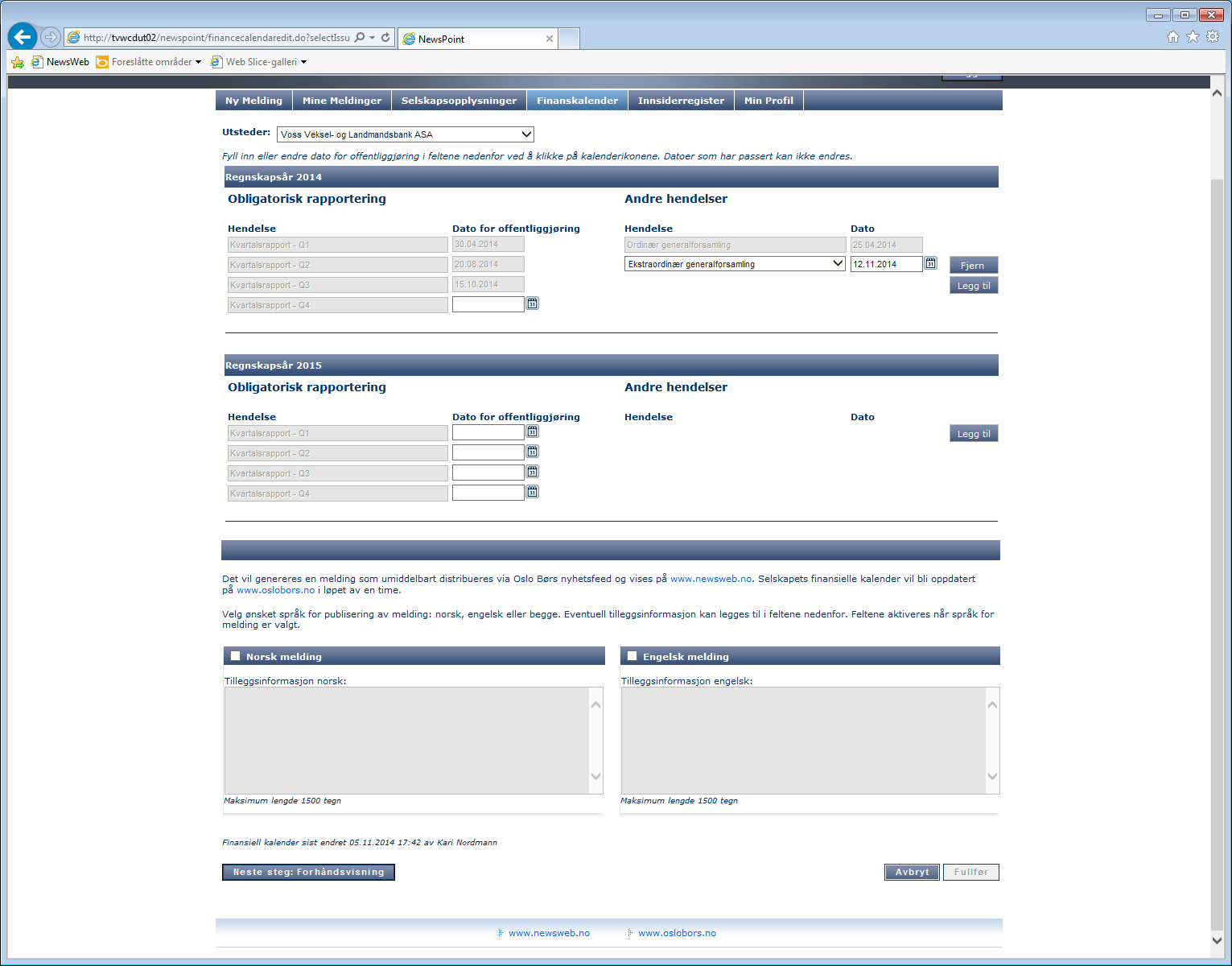Click up arrow in English text area scrollbar
Image resolution: width=1232 pixels, height=966 pixels.
pos(992,705)
